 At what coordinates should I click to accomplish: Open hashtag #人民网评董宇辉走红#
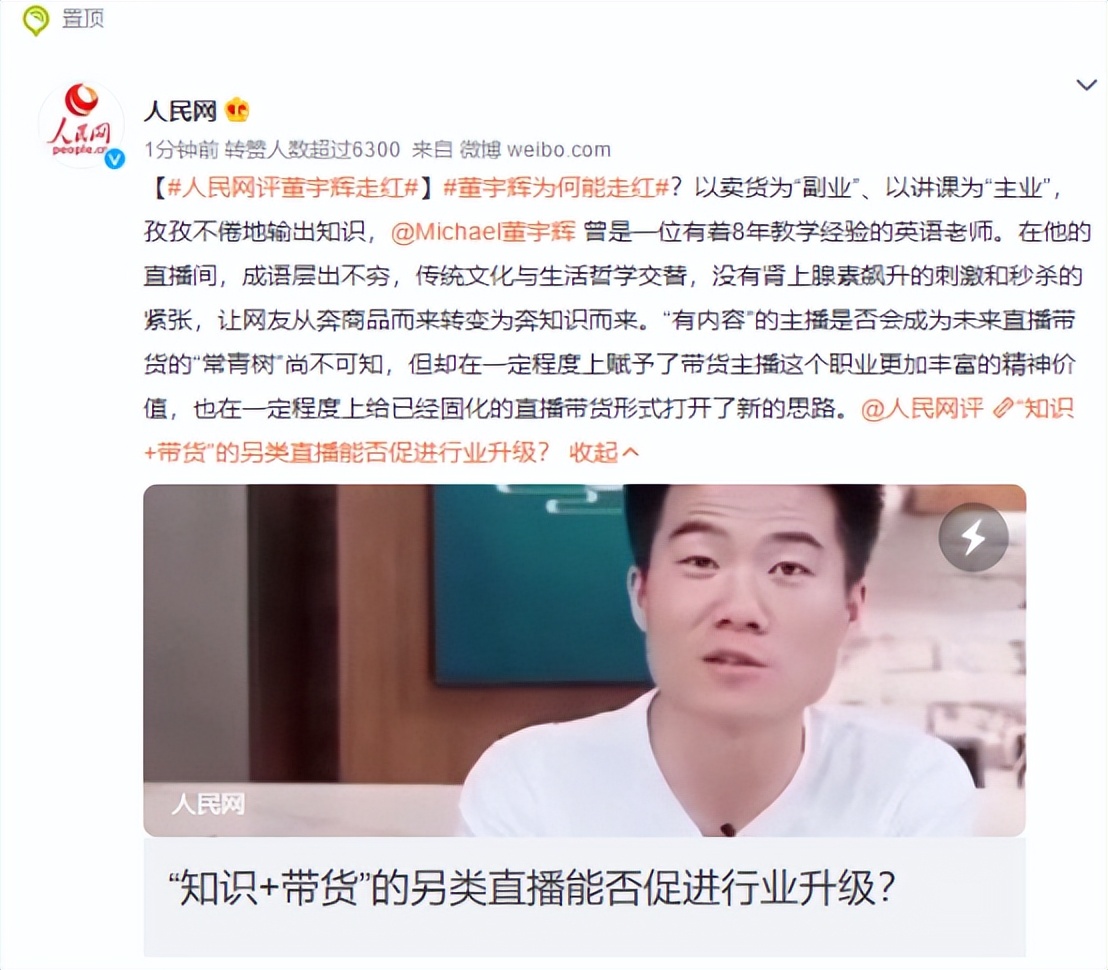[293, 188]
